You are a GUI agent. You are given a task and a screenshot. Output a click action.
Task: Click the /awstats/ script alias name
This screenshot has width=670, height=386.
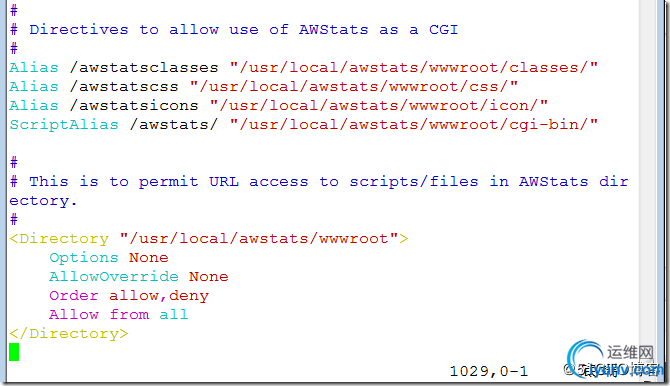pos(174,125)
